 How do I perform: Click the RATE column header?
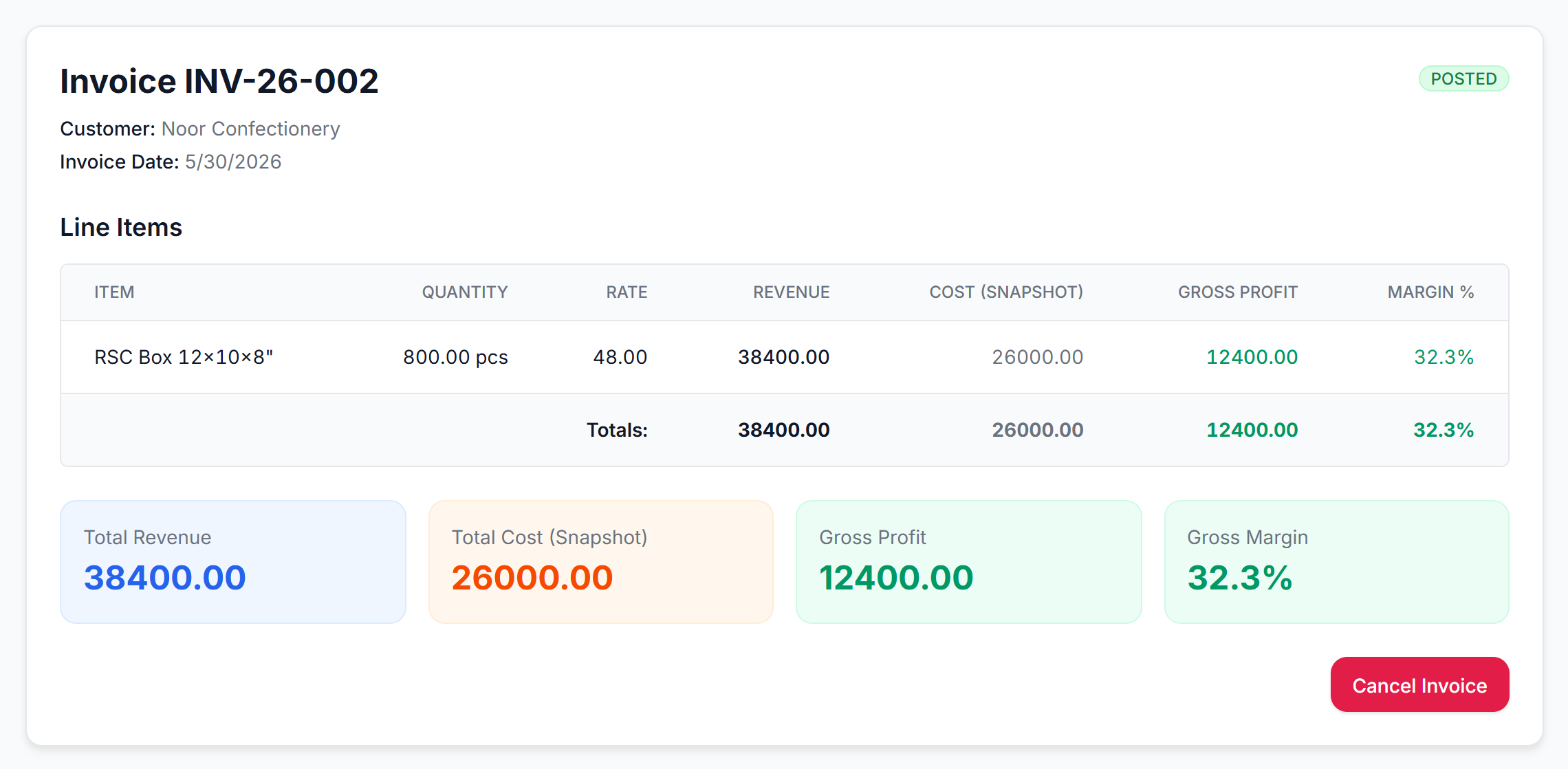click(627, 292)
